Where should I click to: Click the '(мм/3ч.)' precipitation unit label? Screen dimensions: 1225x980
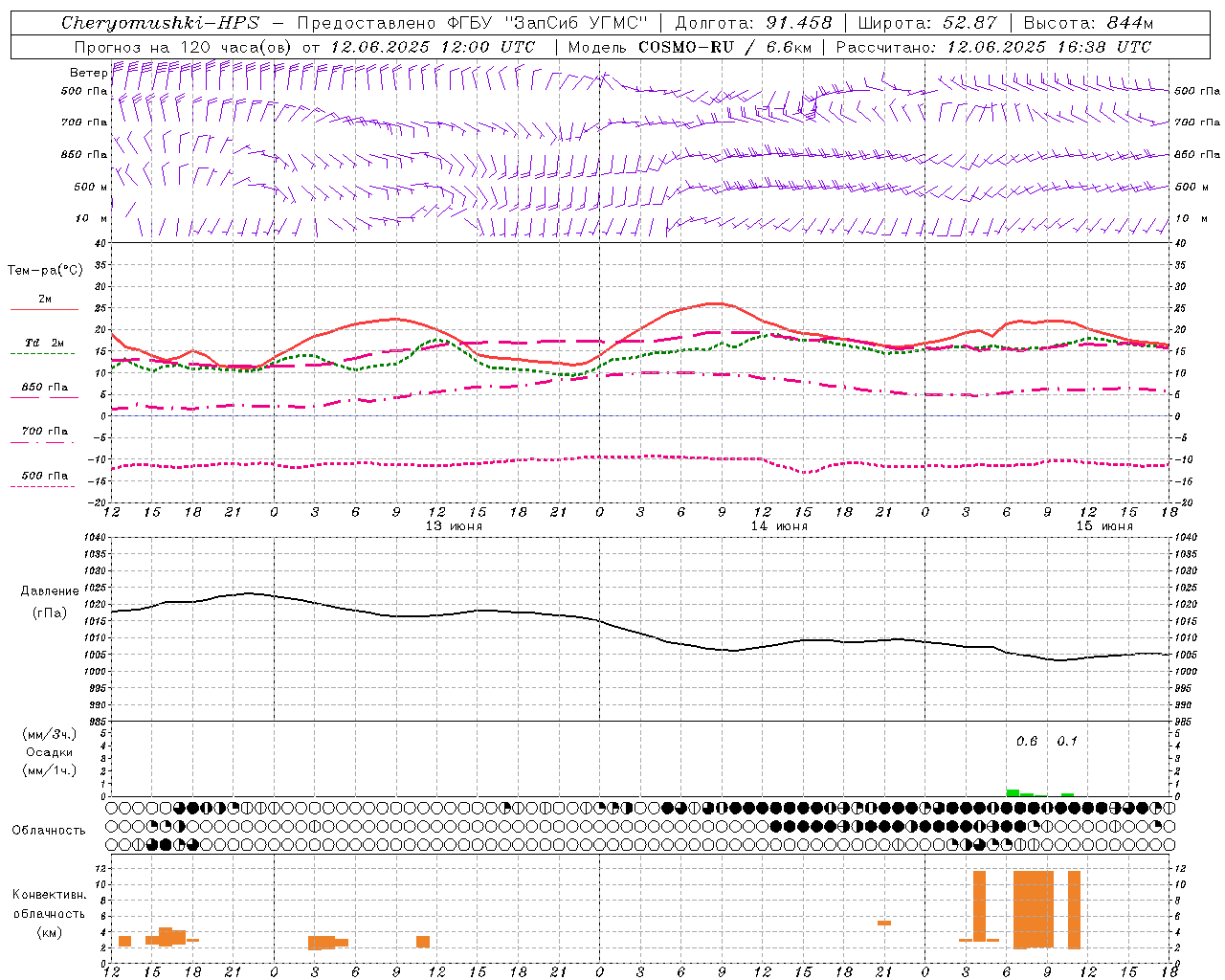50,734
